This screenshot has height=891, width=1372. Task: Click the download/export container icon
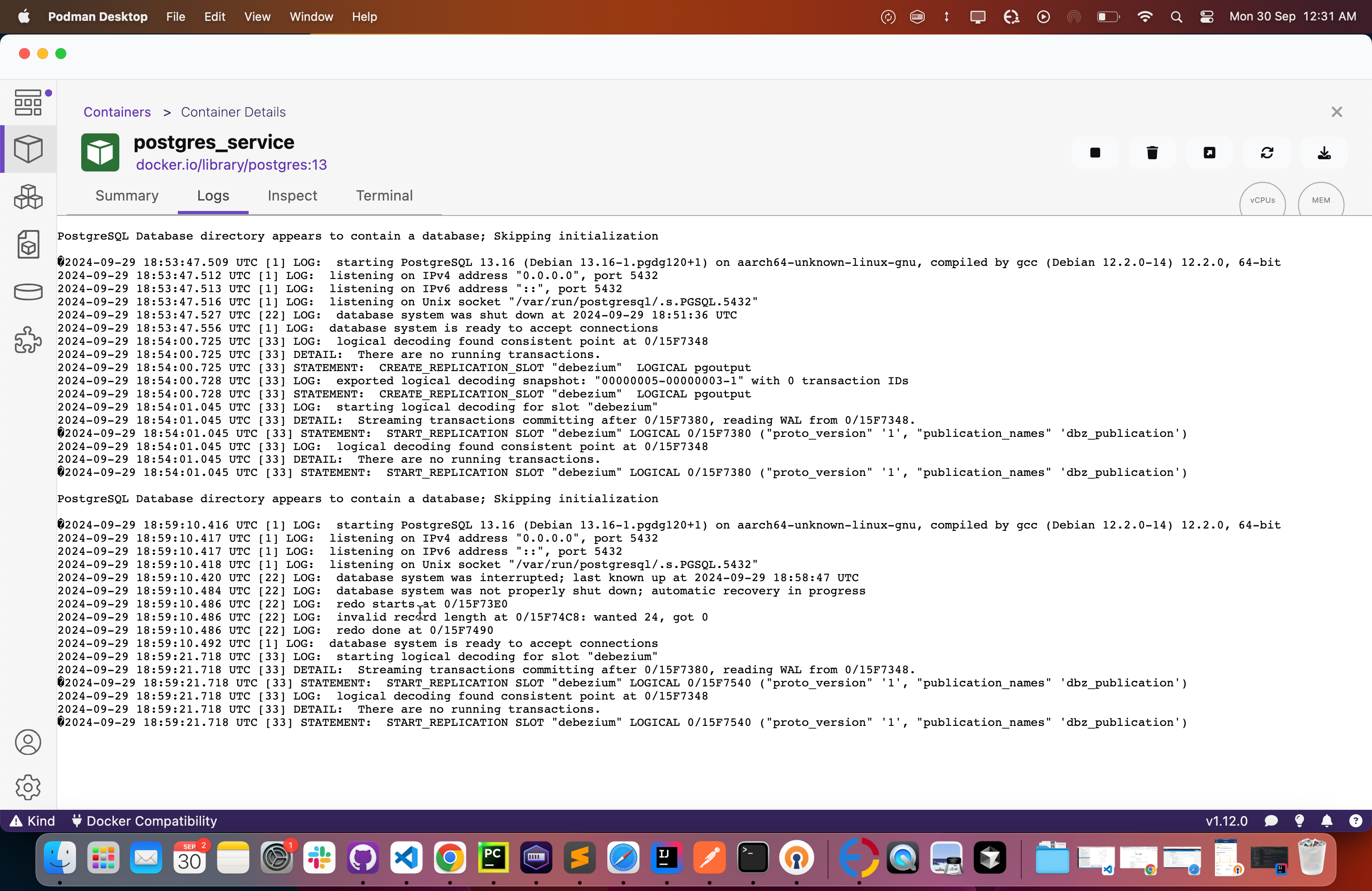tap(1323, 153)
